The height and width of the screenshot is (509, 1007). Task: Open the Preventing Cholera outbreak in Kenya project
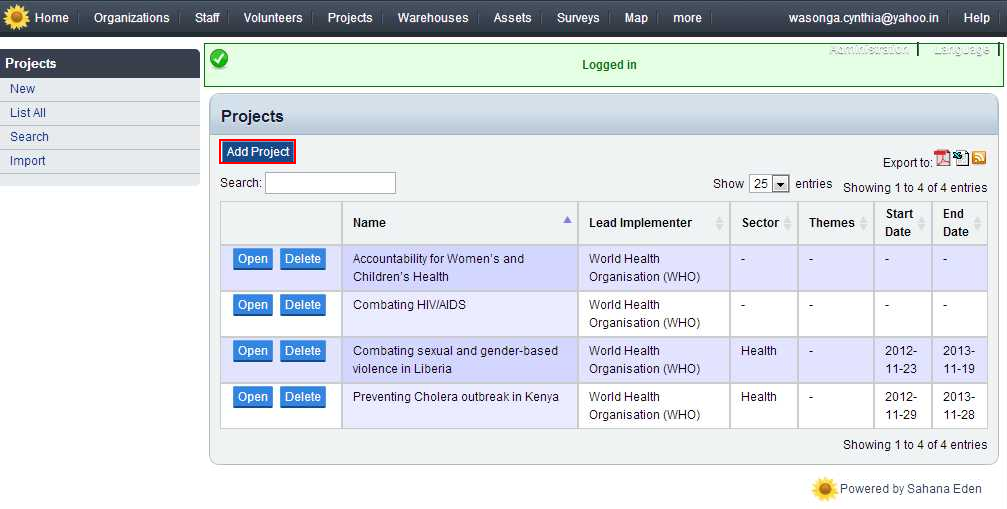(x=252, y=397)
